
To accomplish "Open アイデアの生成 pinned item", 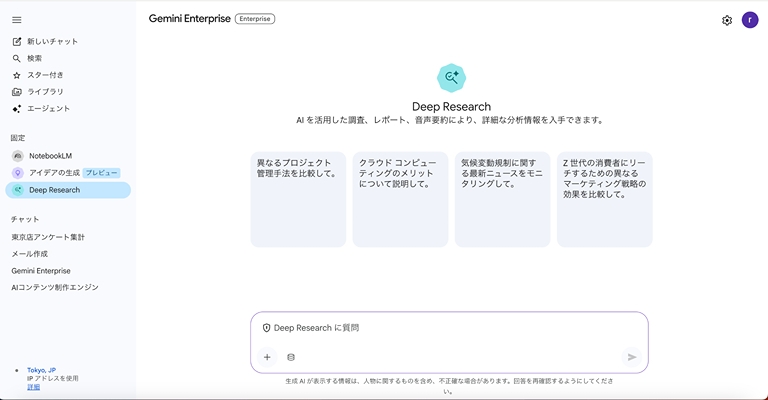I will (68, 173).
